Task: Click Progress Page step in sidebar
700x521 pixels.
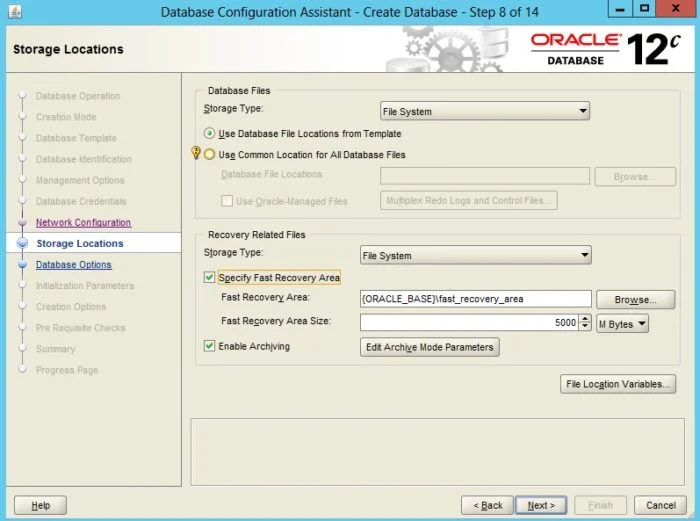Action: (x=67, y=370)
